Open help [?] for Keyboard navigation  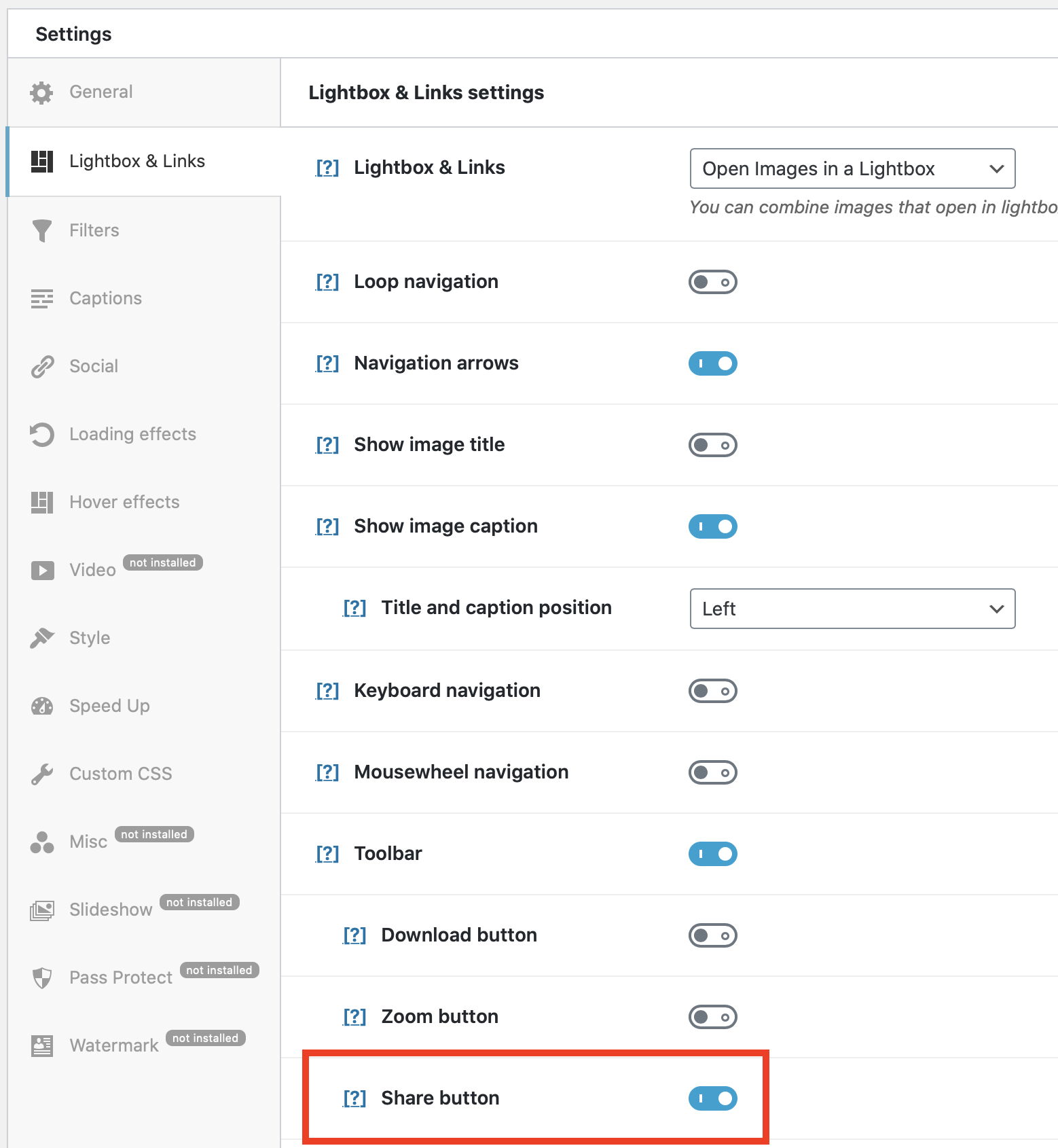(x=327, y=691)
